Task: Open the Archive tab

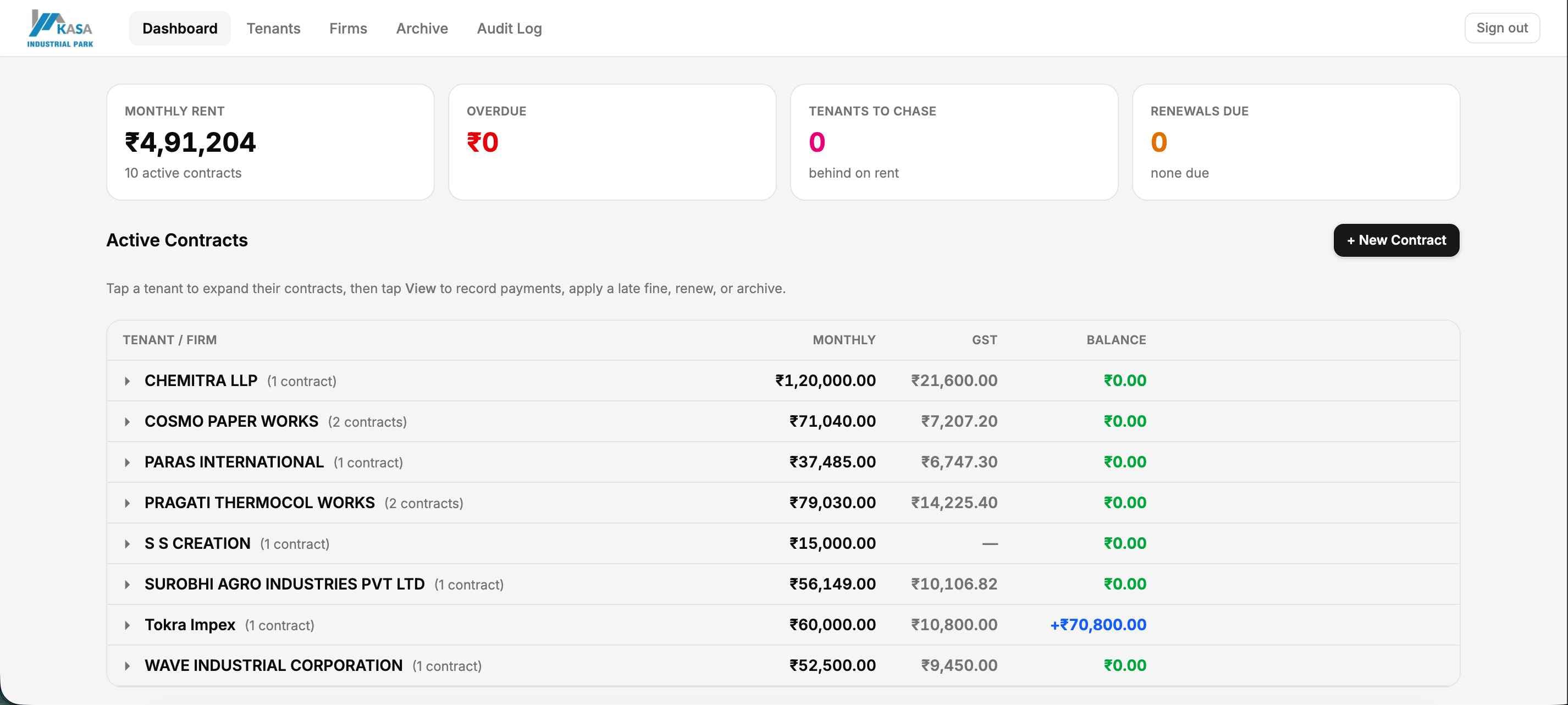Action: click(x=422, y=29)
